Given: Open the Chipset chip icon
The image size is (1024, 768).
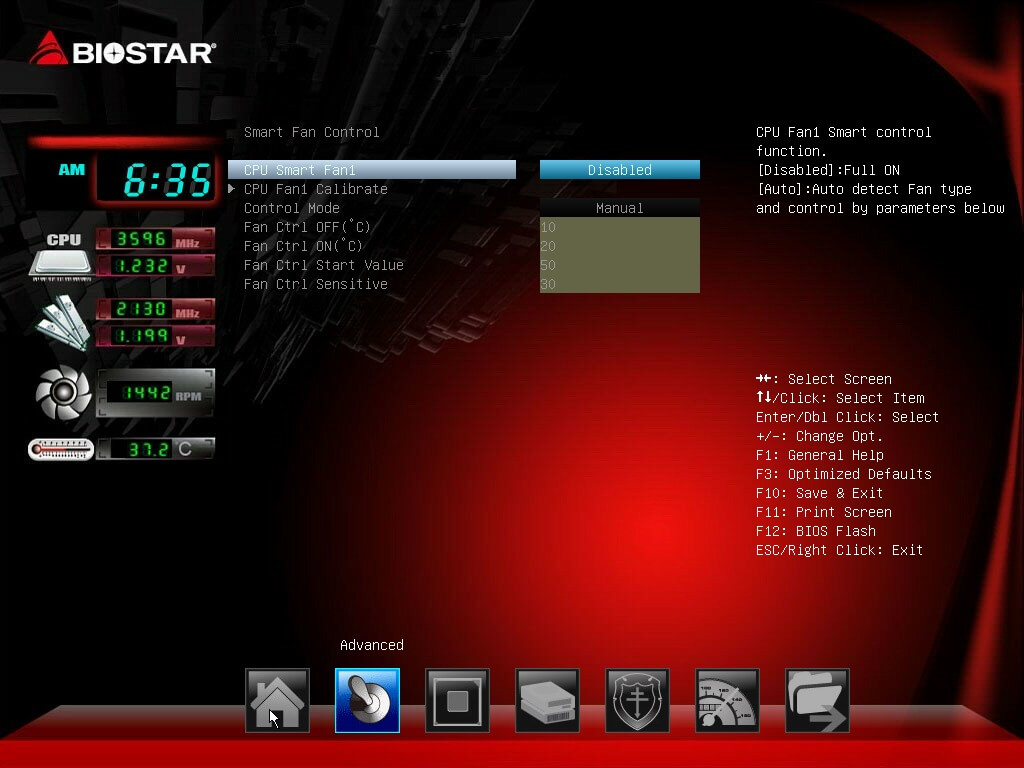Looking at the screenshot, I should [457, 700].
